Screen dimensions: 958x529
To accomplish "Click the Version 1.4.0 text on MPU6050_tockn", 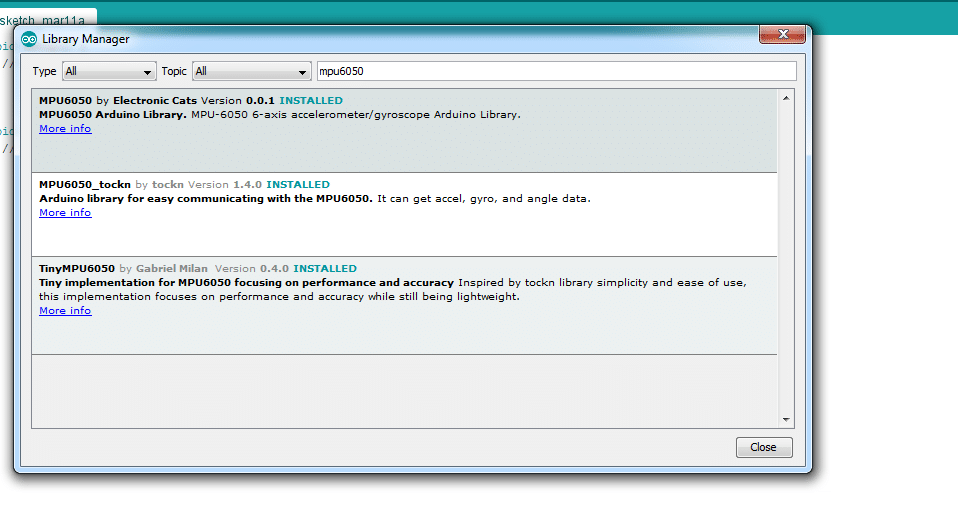I will 225,185.
